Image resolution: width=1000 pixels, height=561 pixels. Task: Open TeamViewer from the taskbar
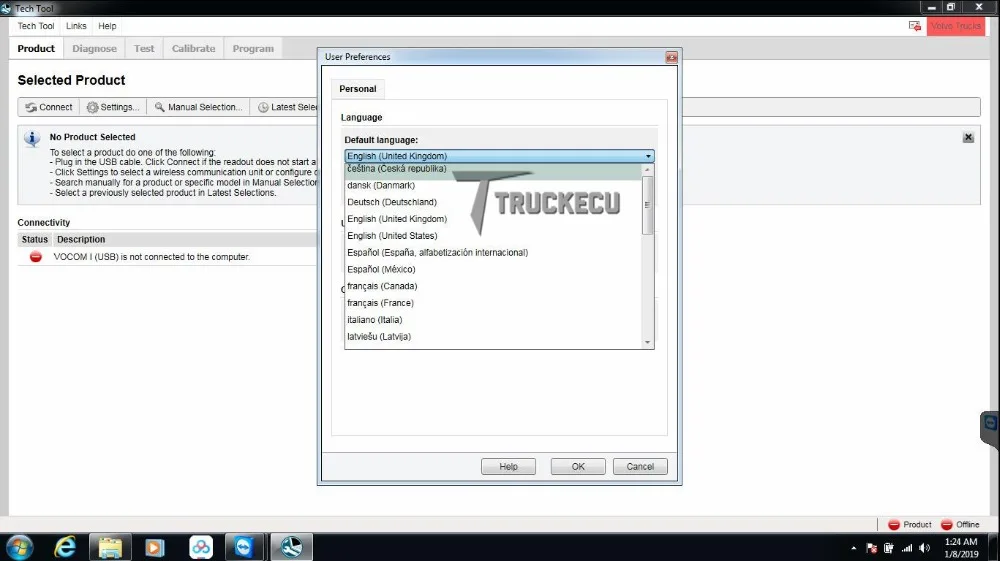point(244,547)
